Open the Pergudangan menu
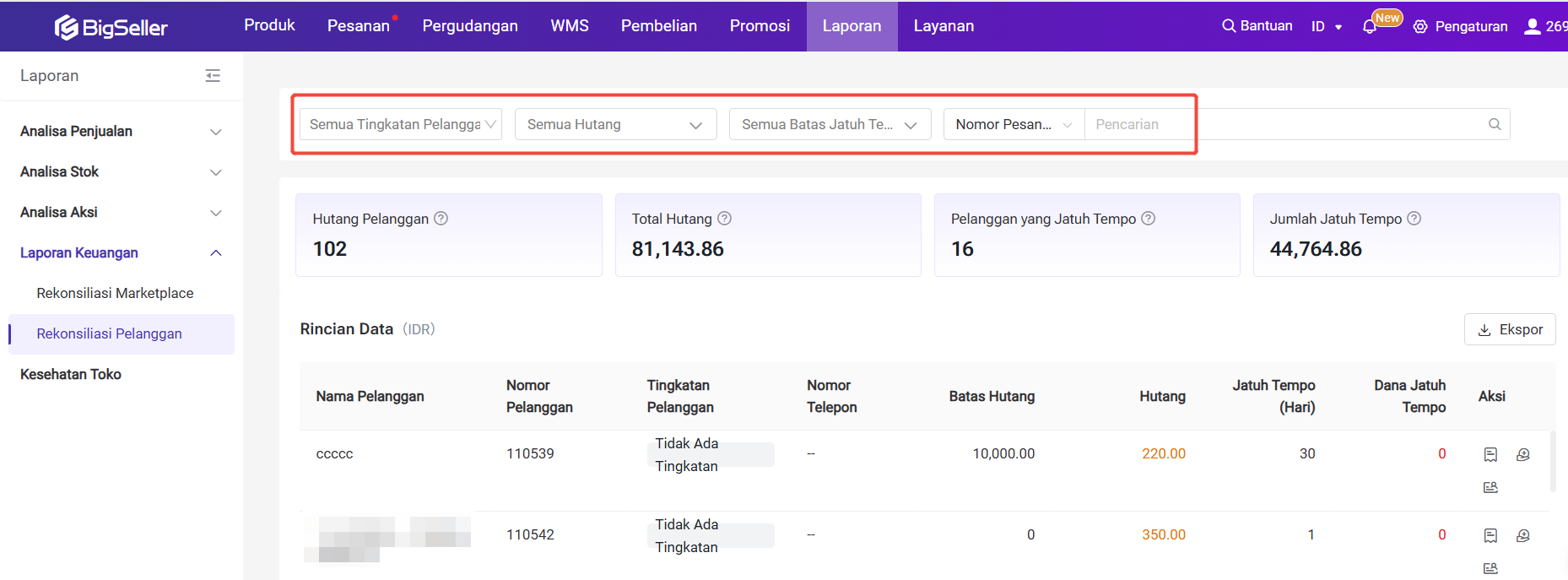 pyautogui.click(x=470, y=26)
